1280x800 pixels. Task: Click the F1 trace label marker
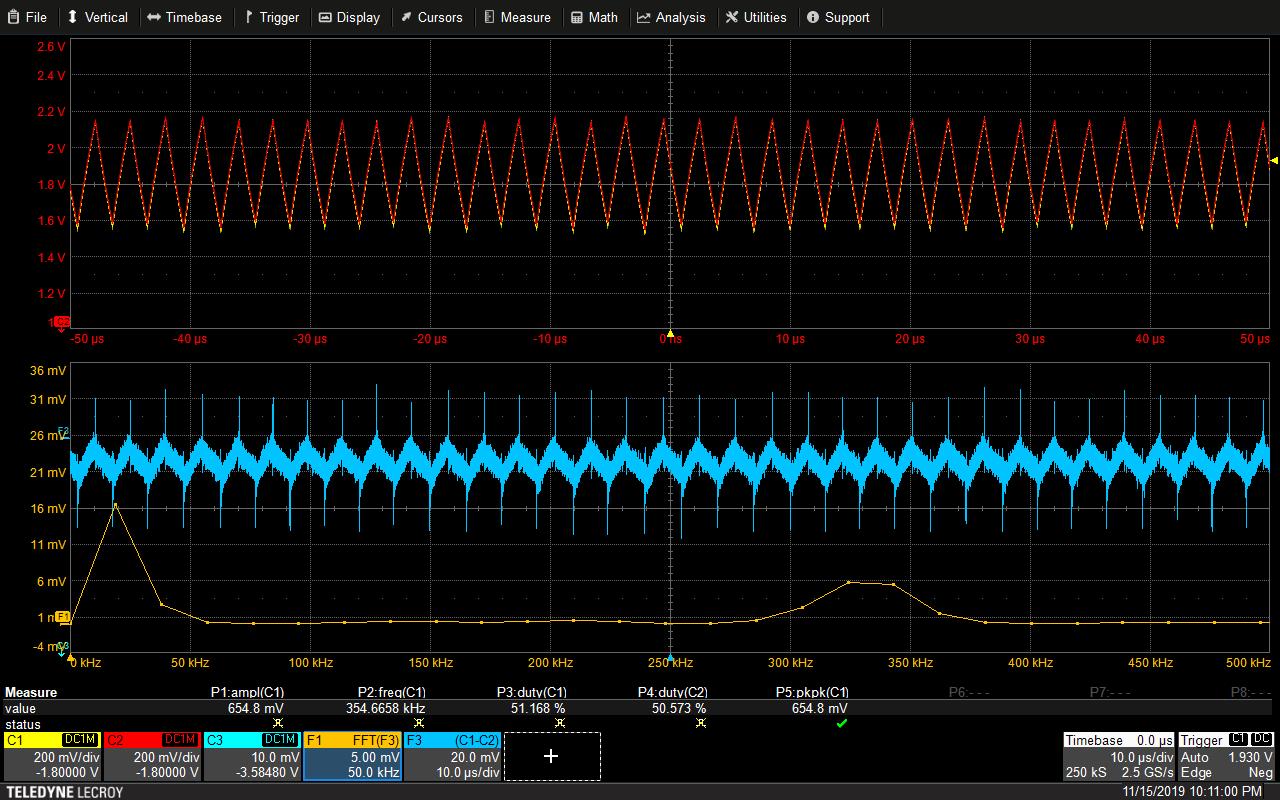[x=63, y=617]
